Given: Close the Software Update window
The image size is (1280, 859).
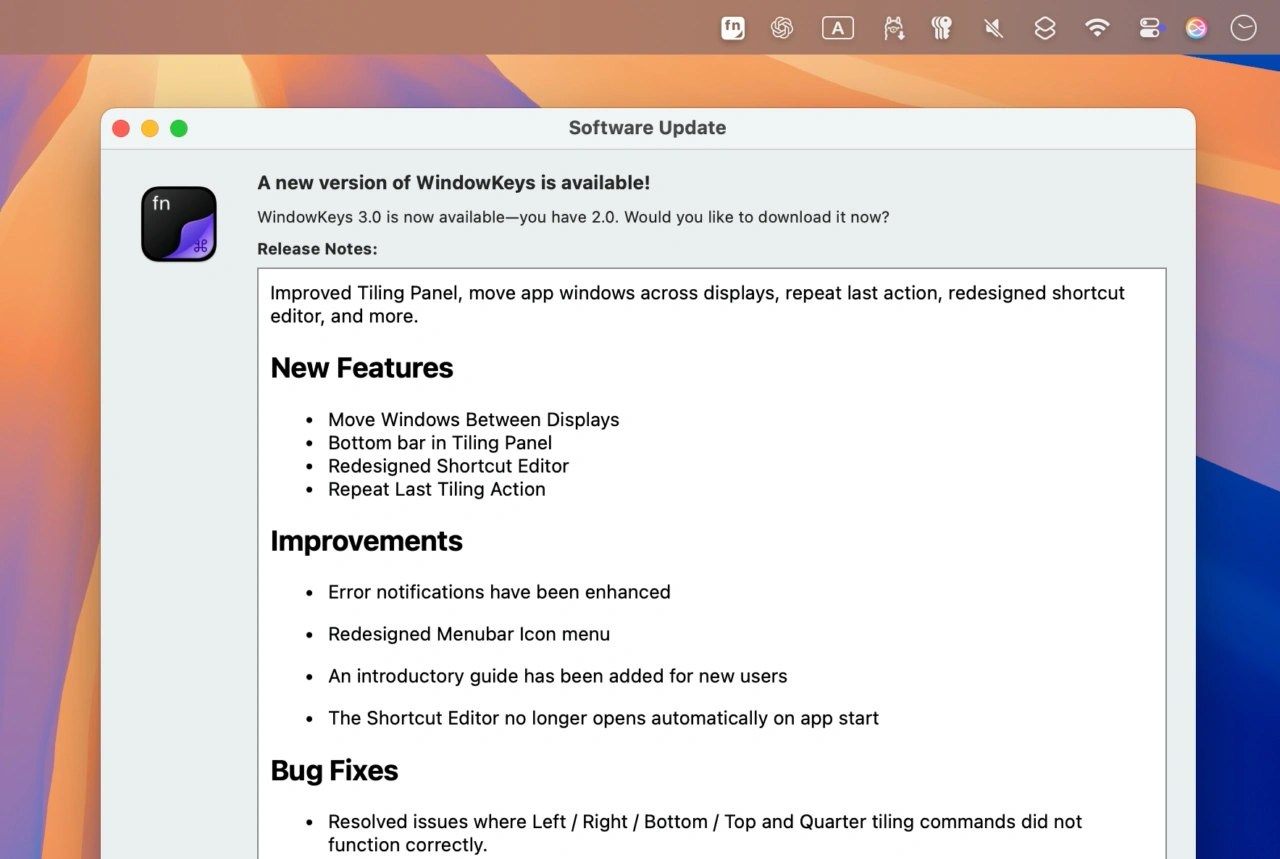Looking at the screenshot, I should (121, 128).
